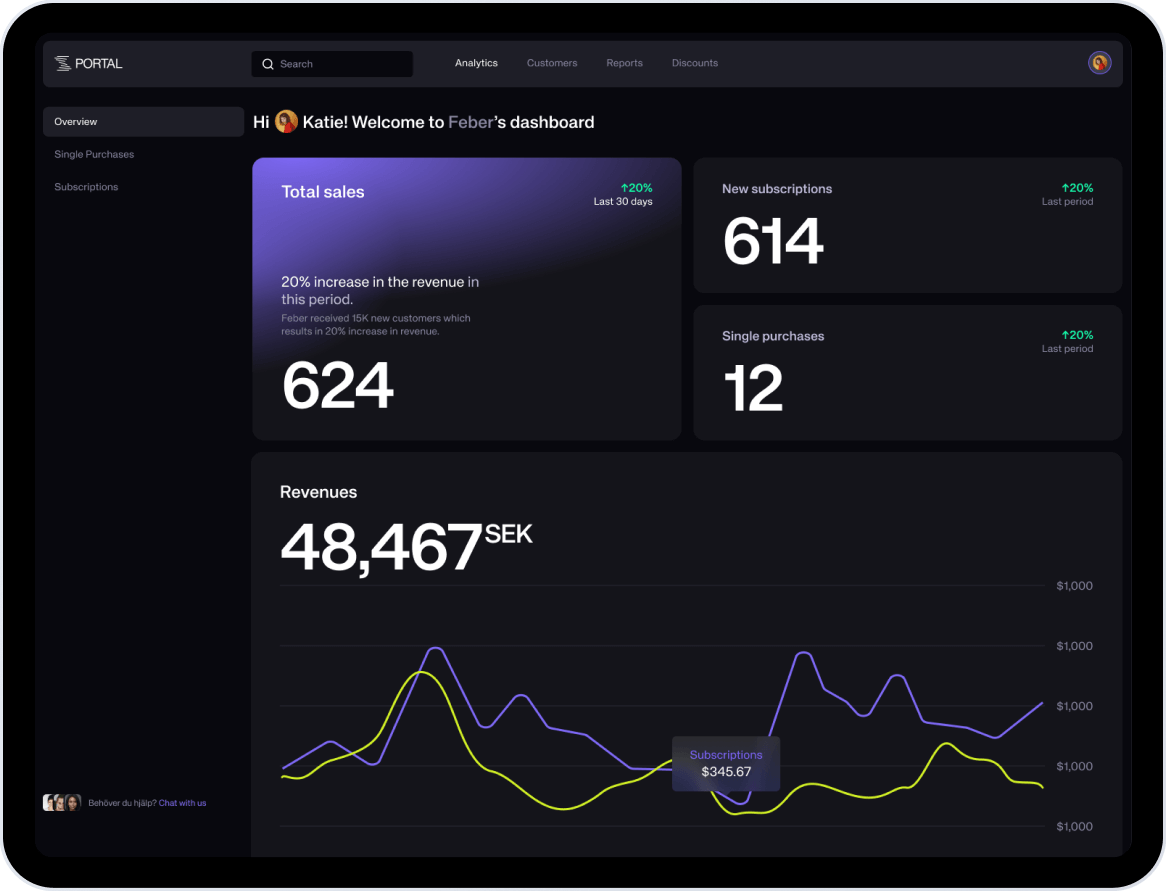Open the Customers tab
This screenshot has width=1166, height=891.
click(x=552, y=63)
